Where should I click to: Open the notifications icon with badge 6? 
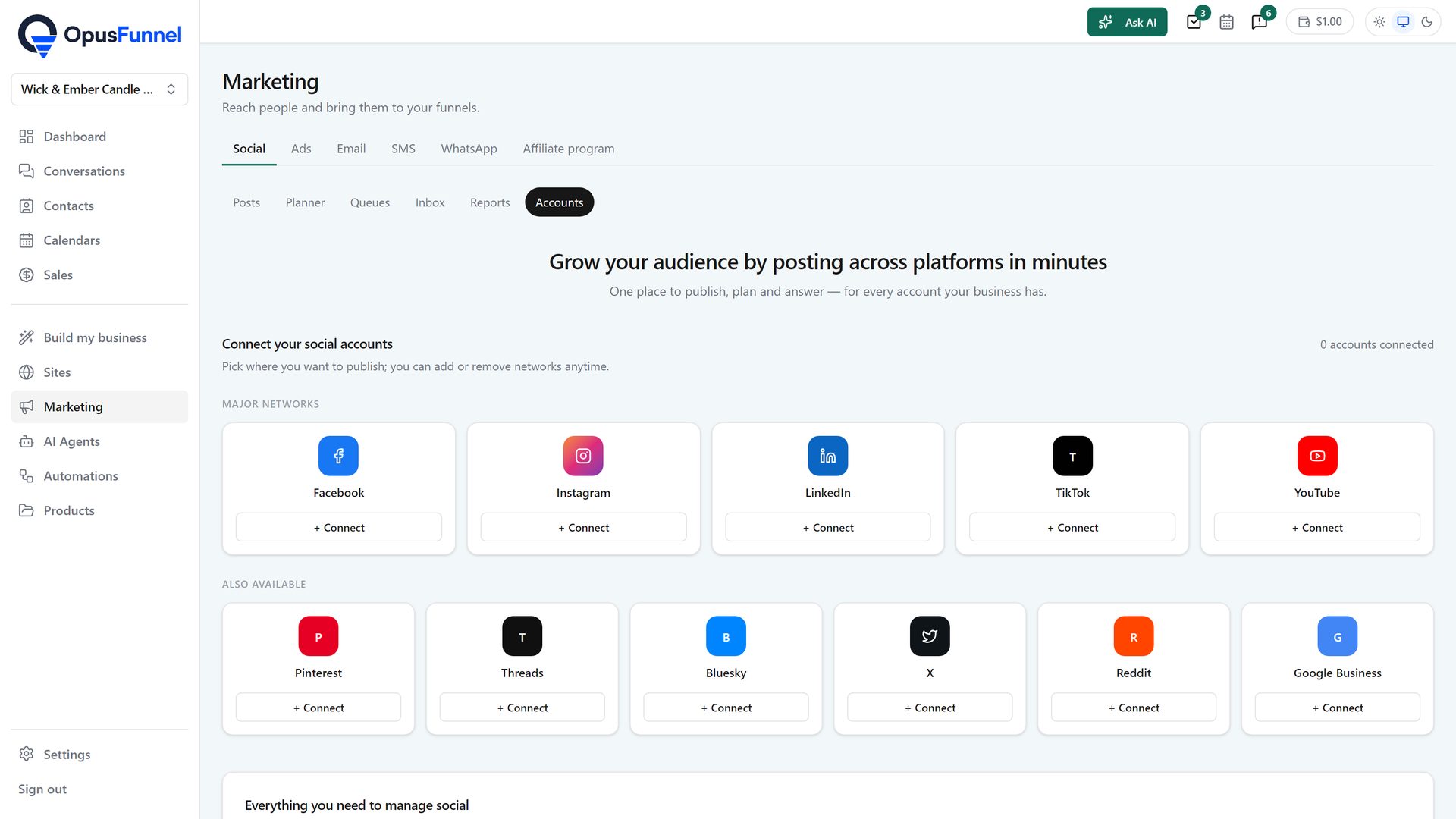tap(1260, 22)
